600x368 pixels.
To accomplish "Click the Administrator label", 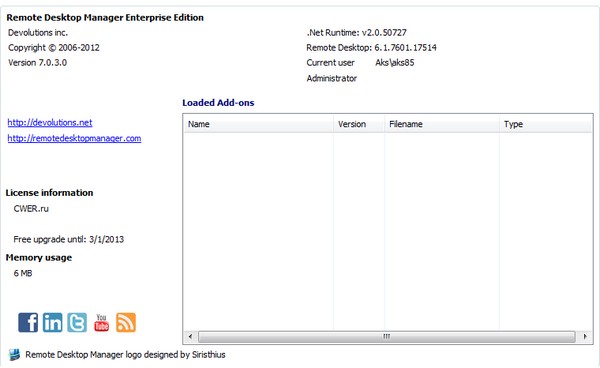I will pos(331,78).
